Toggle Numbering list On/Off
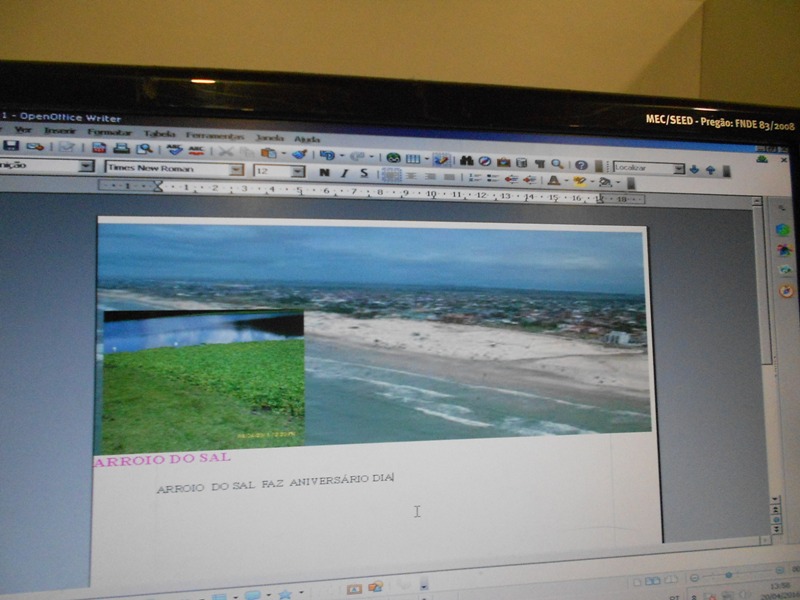The image size is (800, 600). (474, 178)
